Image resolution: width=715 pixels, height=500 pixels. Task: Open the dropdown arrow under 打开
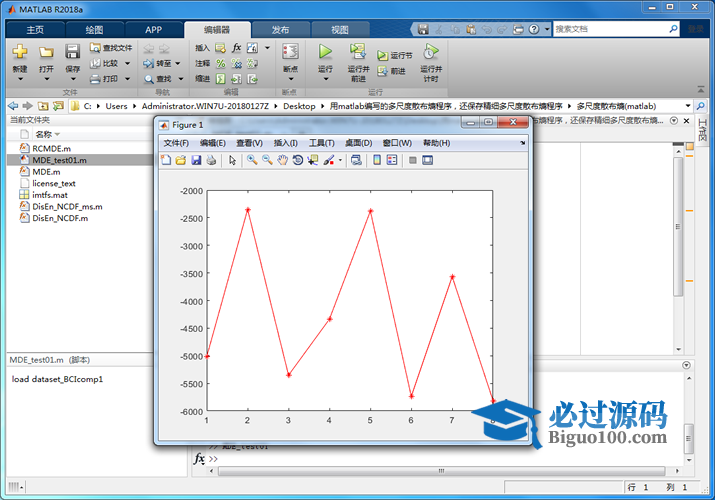[46, 79]
